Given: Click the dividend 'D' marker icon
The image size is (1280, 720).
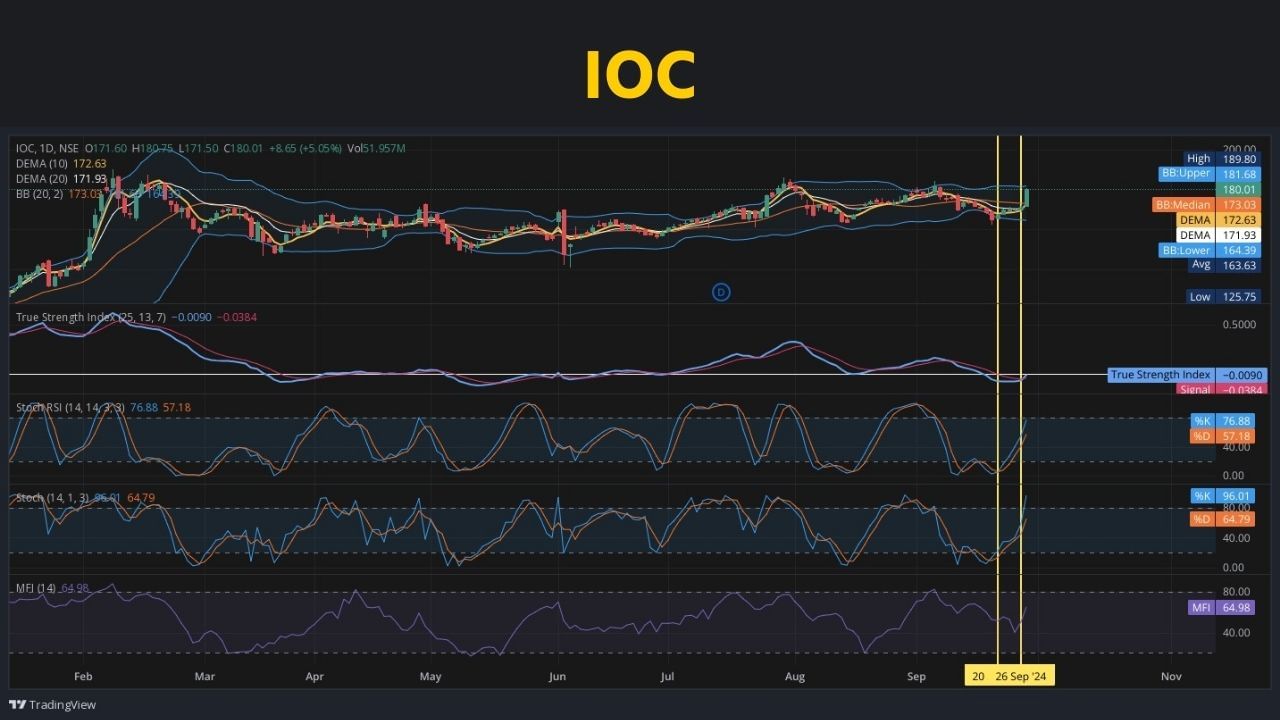Looking at the screenshot, I should pos(720,292).
